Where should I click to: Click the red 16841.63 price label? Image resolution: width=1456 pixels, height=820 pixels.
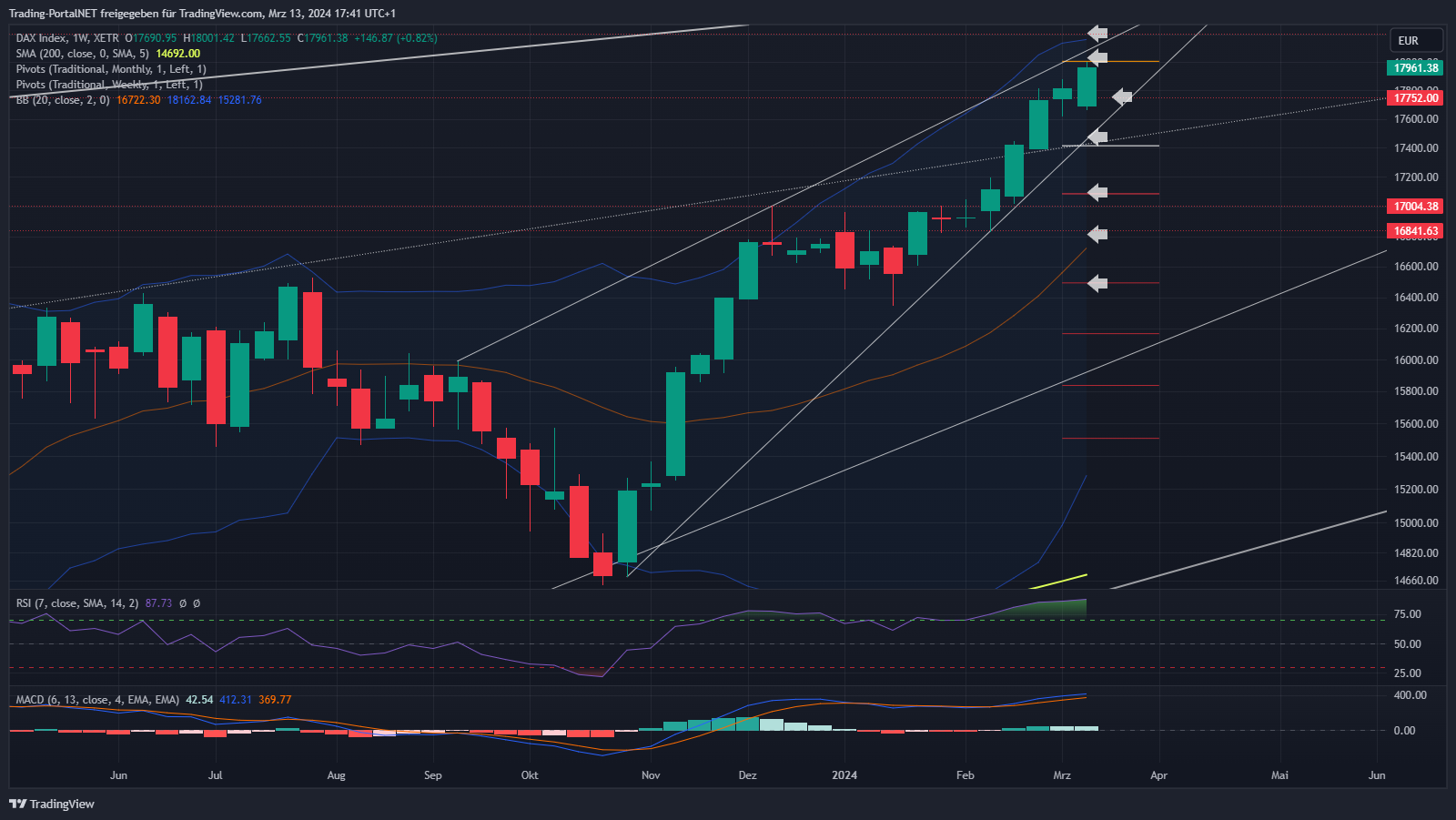click(1415, 231)
